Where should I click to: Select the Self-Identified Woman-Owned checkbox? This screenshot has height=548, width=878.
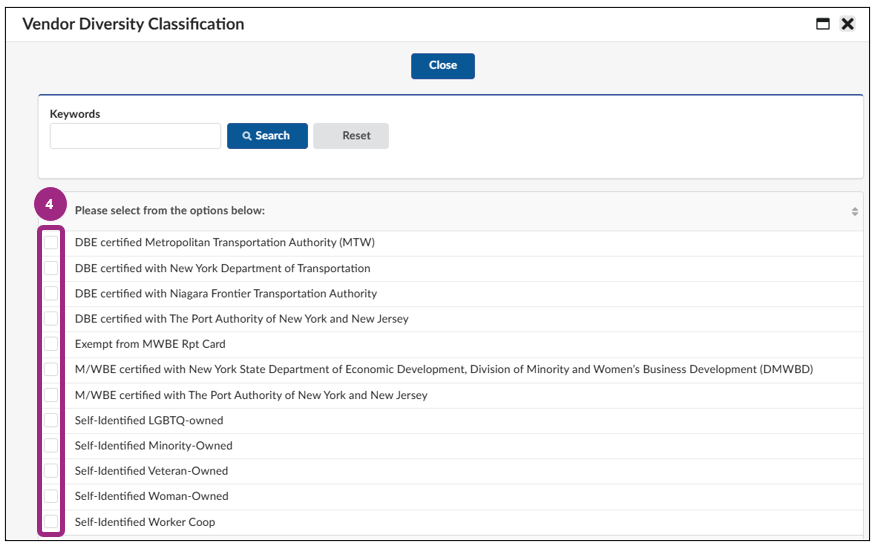[x=51, y=496]
